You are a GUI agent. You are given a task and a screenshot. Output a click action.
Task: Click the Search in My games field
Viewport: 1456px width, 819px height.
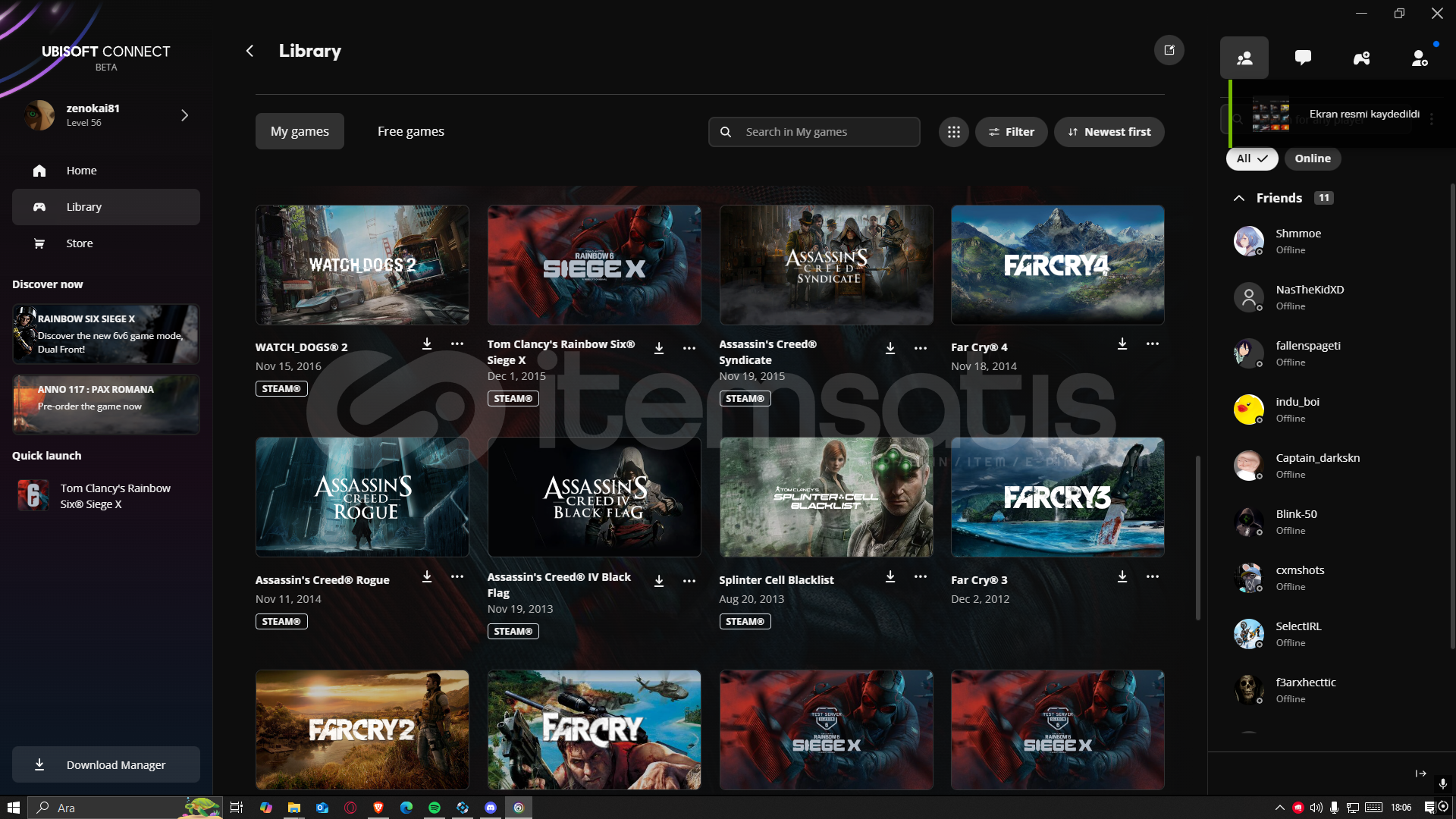pyautogui.click(x=814, y=132)
